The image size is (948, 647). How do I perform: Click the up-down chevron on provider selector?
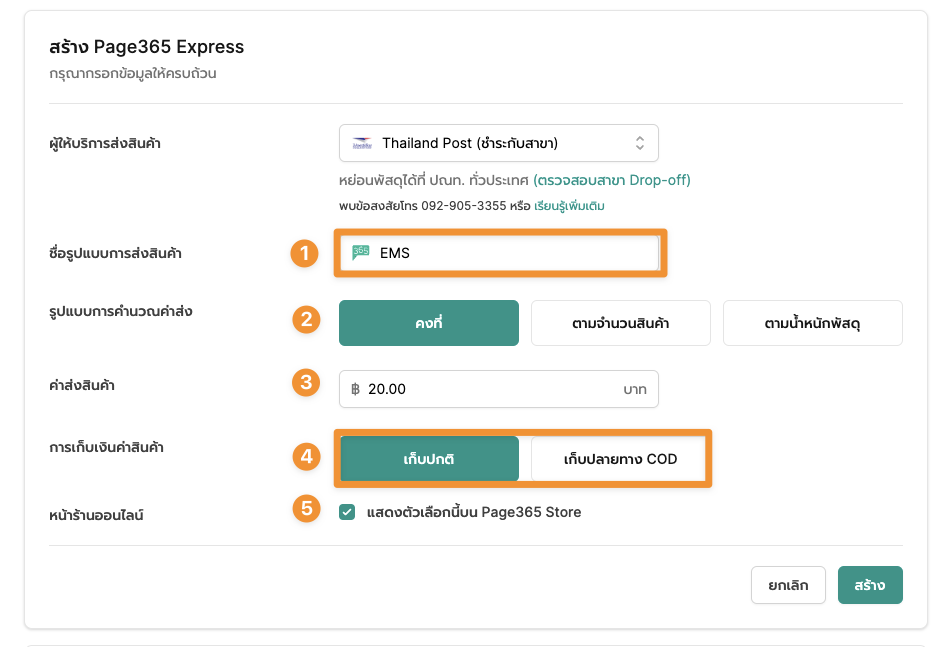point(640,143)
